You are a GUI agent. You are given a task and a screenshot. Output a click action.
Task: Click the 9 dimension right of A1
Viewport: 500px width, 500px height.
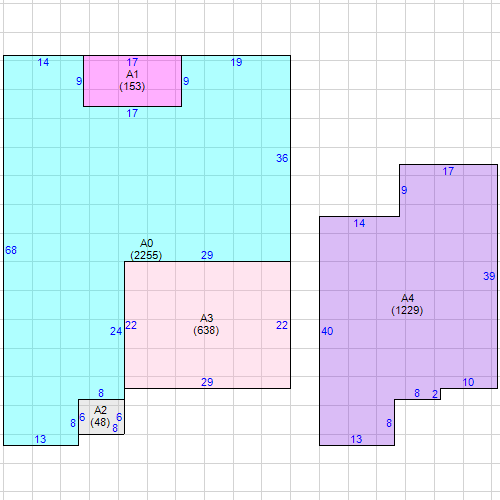186,81
